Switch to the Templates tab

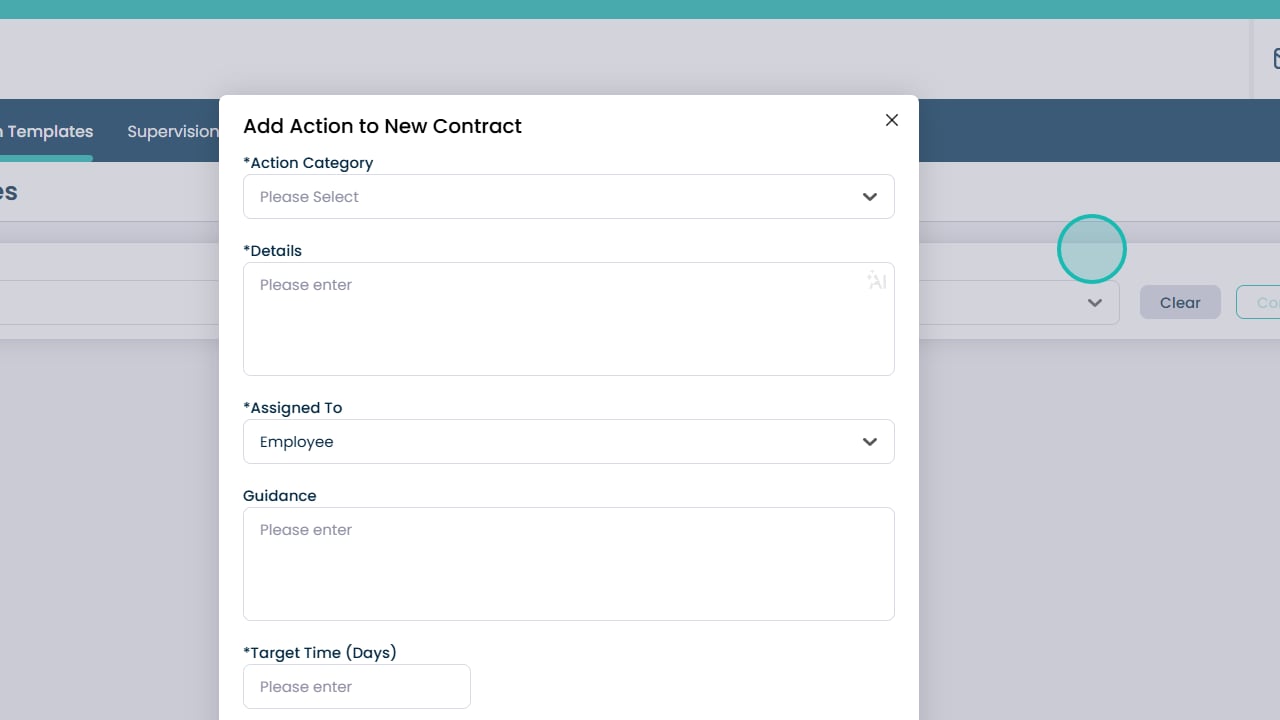[x=48, y=131]
